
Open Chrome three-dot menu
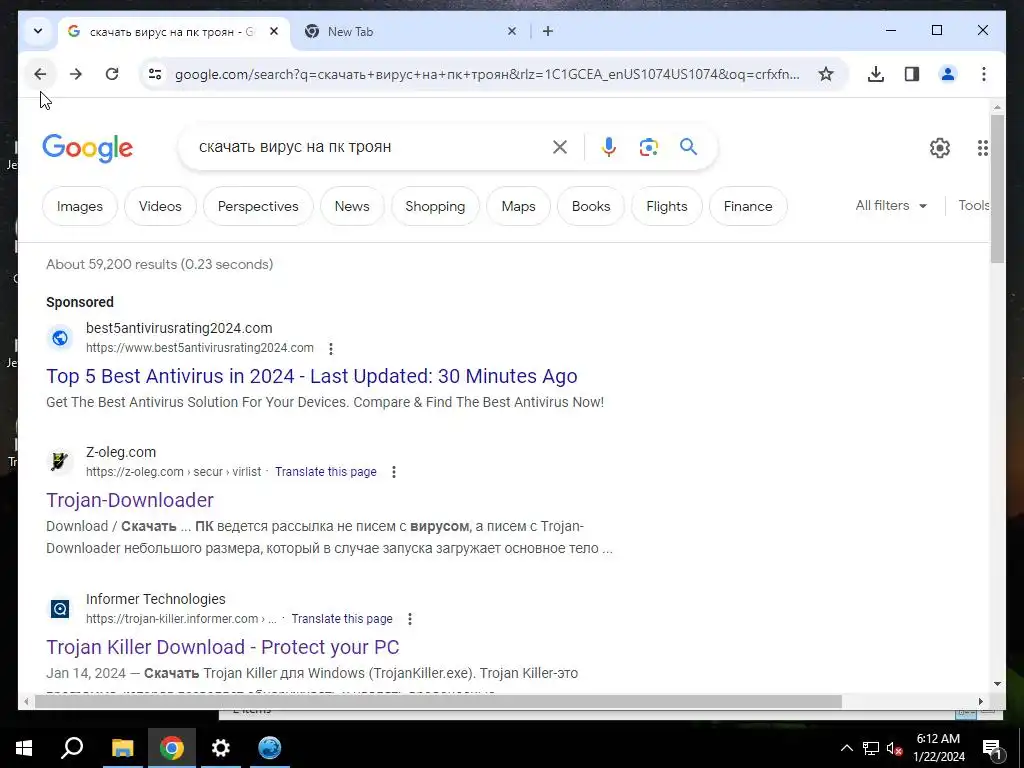pos(984,74)
